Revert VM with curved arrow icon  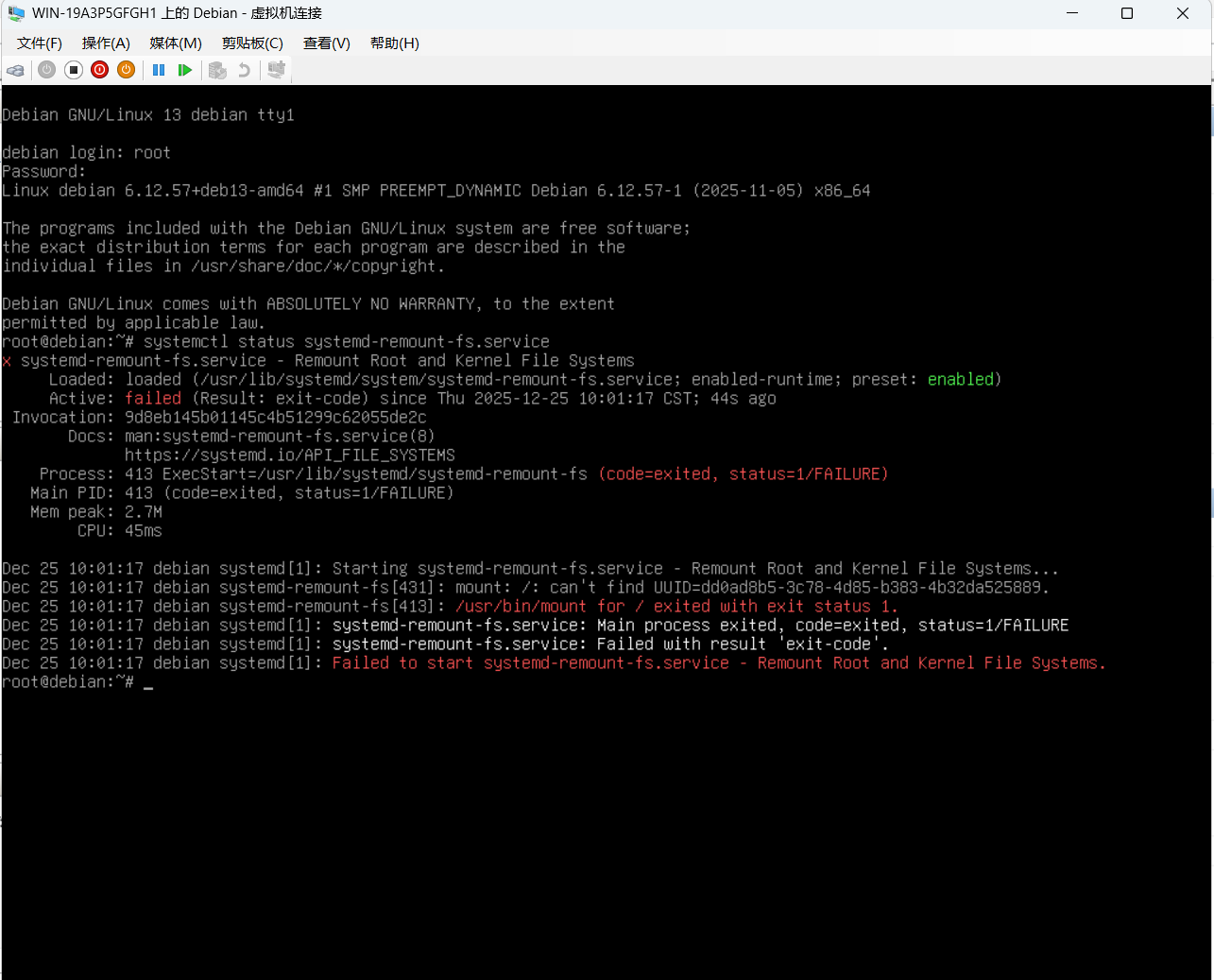pyautogui.click(x=245, y=70)
